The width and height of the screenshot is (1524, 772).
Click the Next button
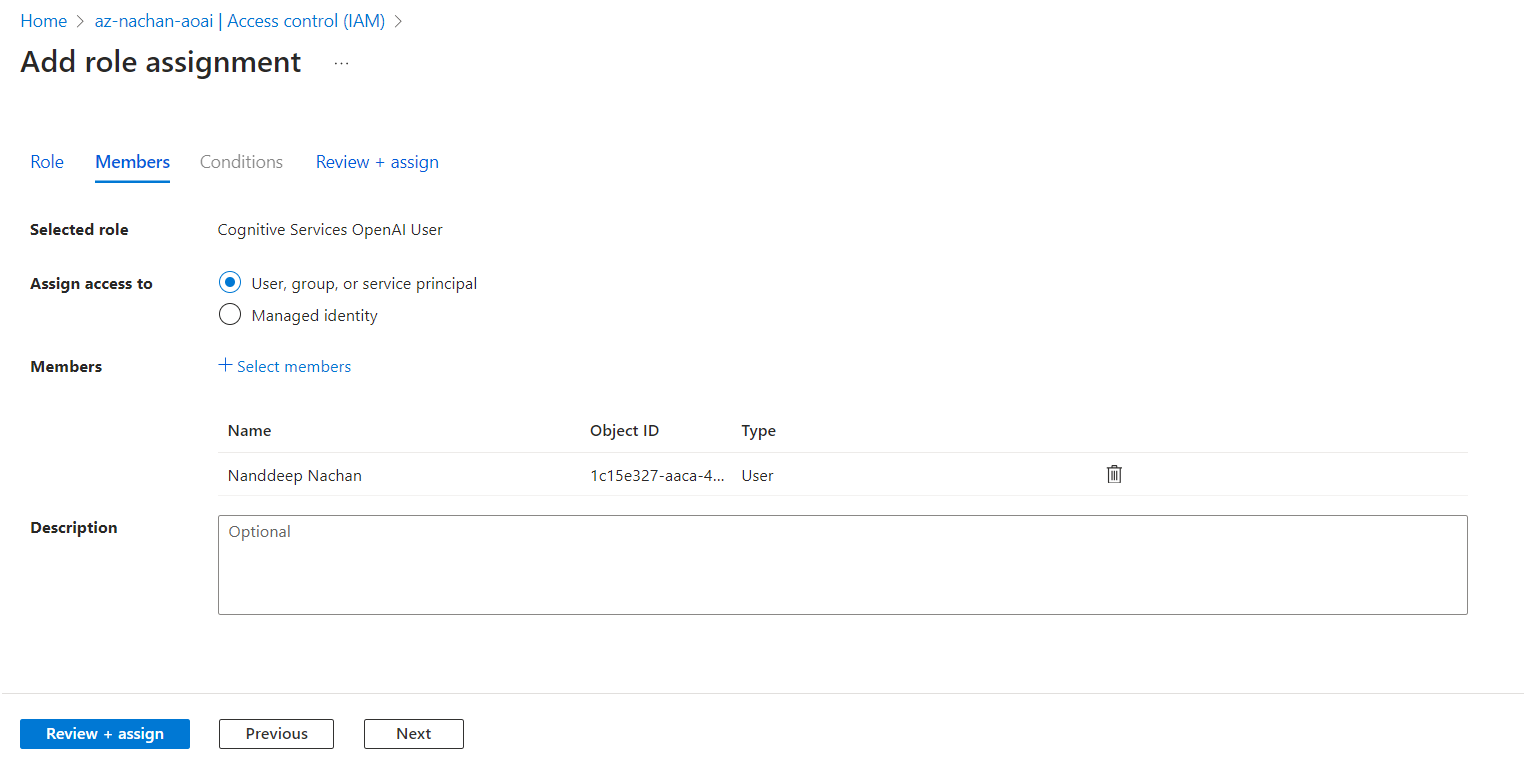pos(413,733)
